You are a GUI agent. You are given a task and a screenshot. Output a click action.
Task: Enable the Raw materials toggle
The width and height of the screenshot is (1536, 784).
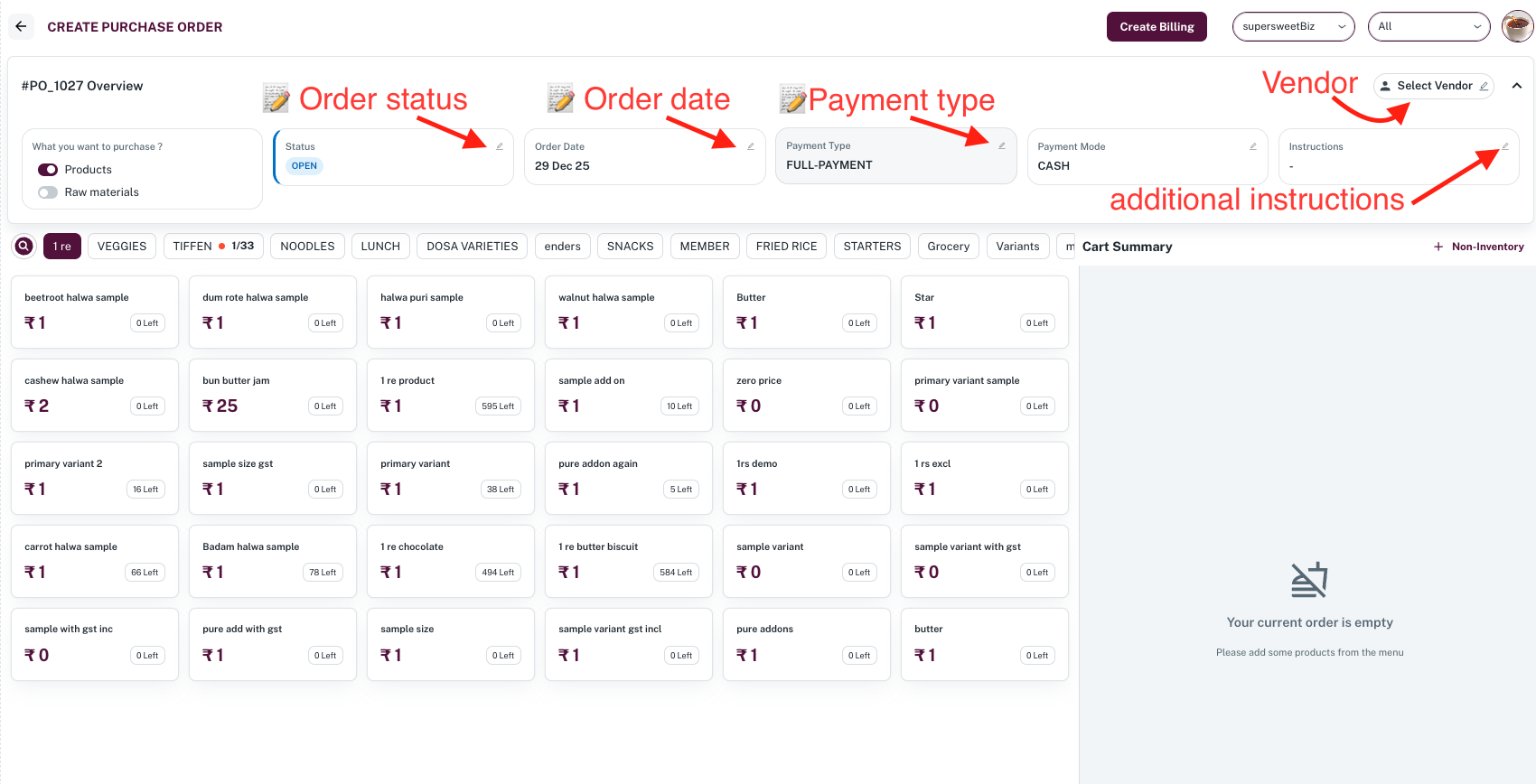(48, 192)
